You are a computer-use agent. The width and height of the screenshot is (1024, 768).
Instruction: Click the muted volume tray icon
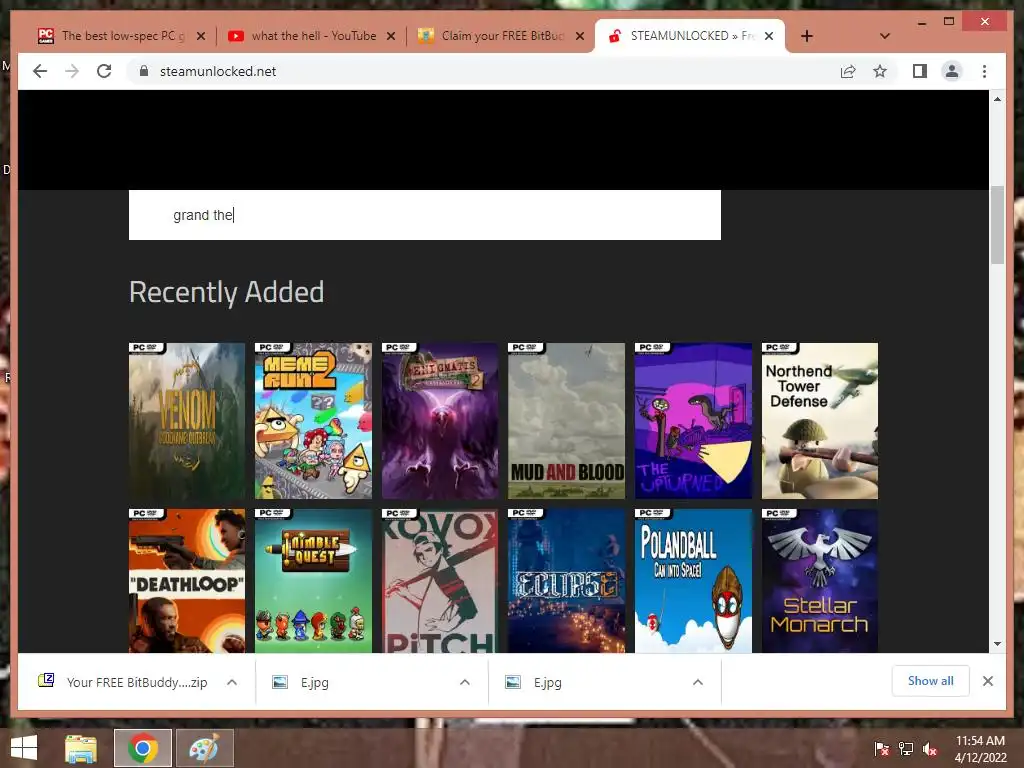pos(930,749)
